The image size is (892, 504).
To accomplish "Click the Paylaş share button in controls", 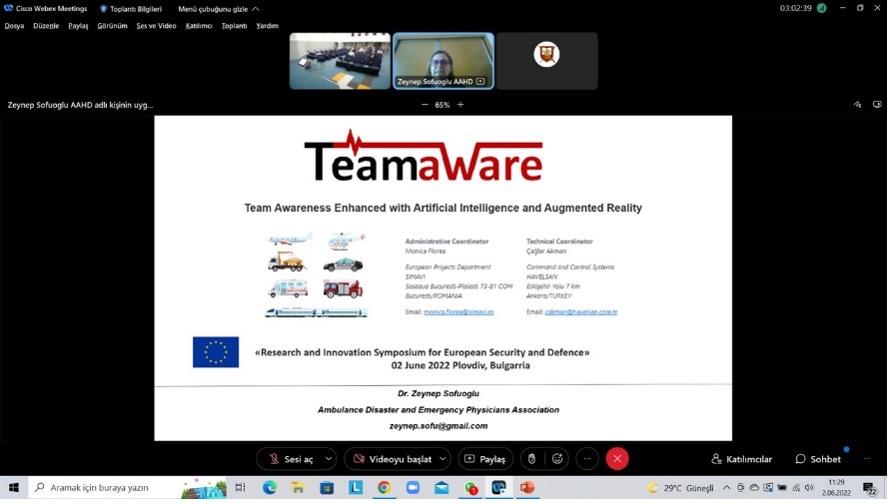I will pyautogui.click(x=485, y=459).
